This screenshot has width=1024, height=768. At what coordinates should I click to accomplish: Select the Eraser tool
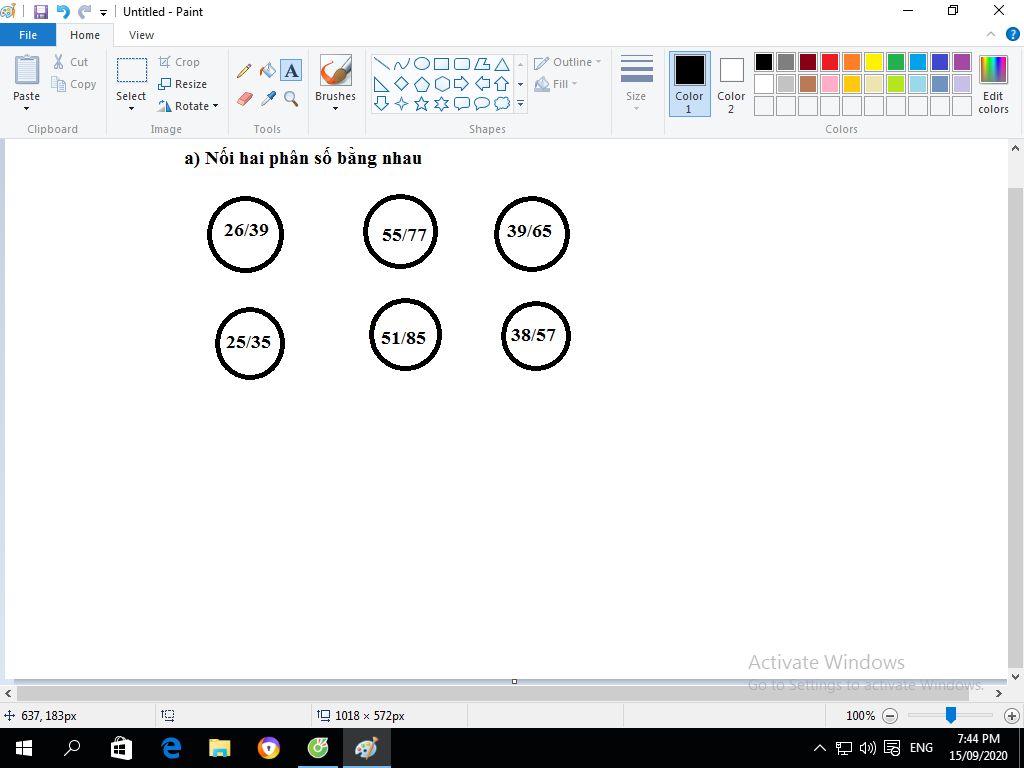244,99
